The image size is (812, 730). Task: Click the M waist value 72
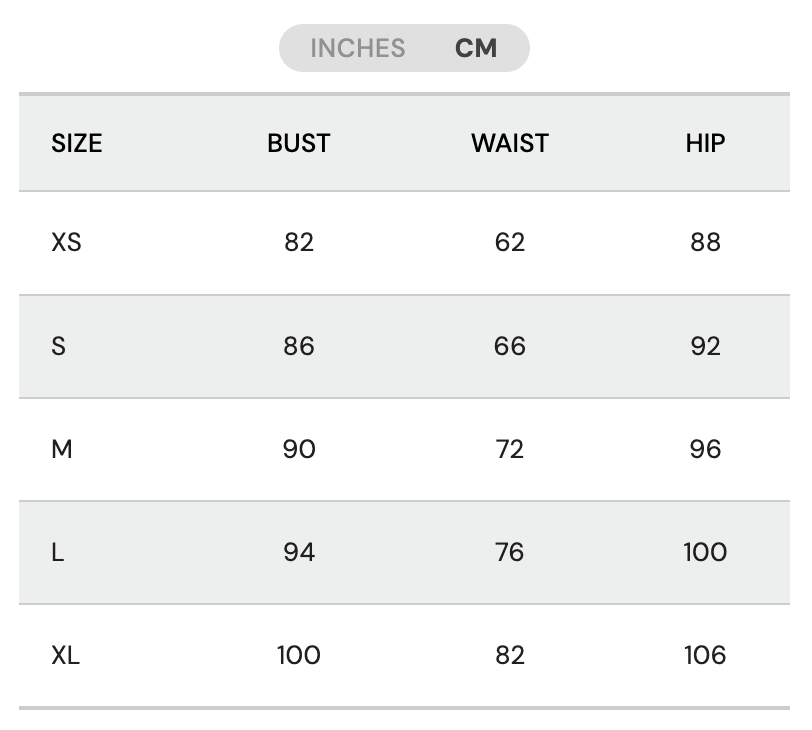(509, 449)
